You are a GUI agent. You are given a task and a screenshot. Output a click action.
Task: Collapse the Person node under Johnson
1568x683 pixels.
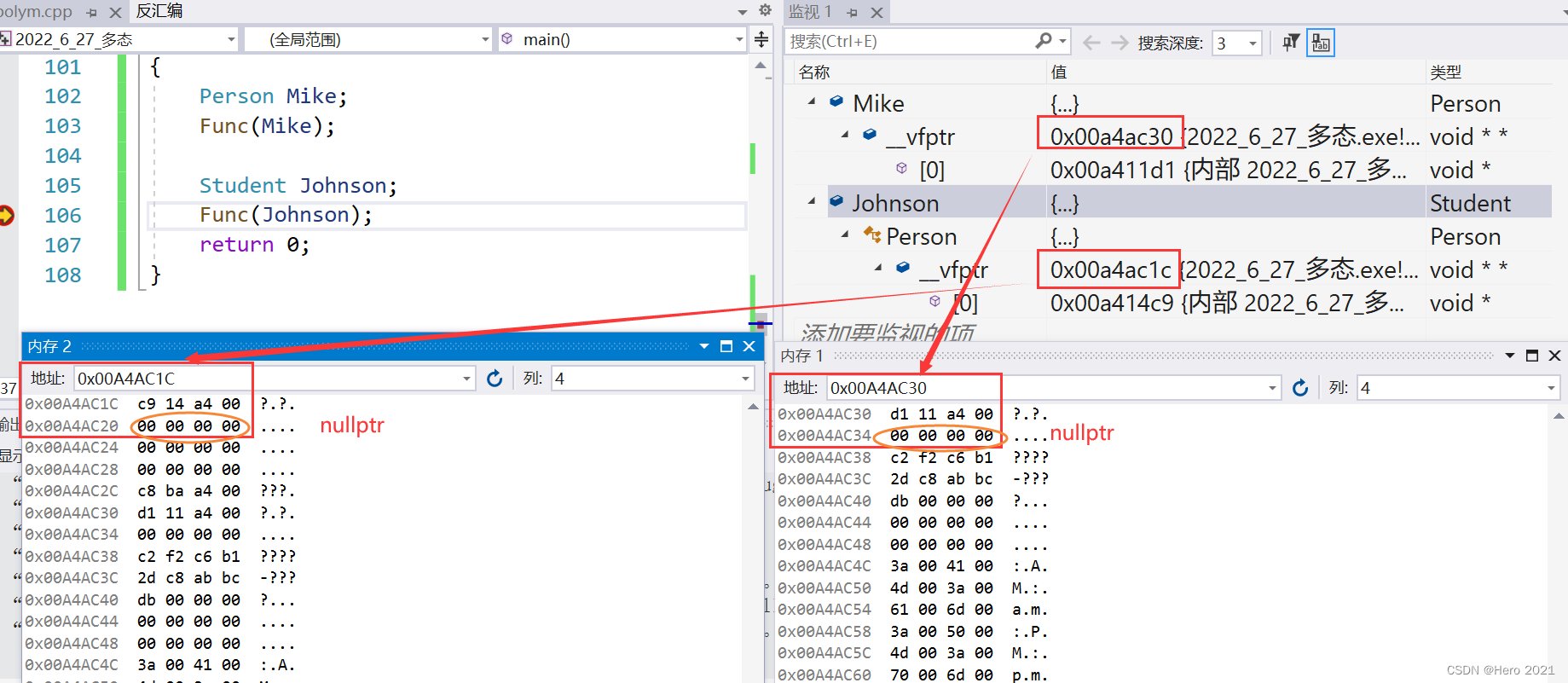pyautogui.click(x=845, y=234)
